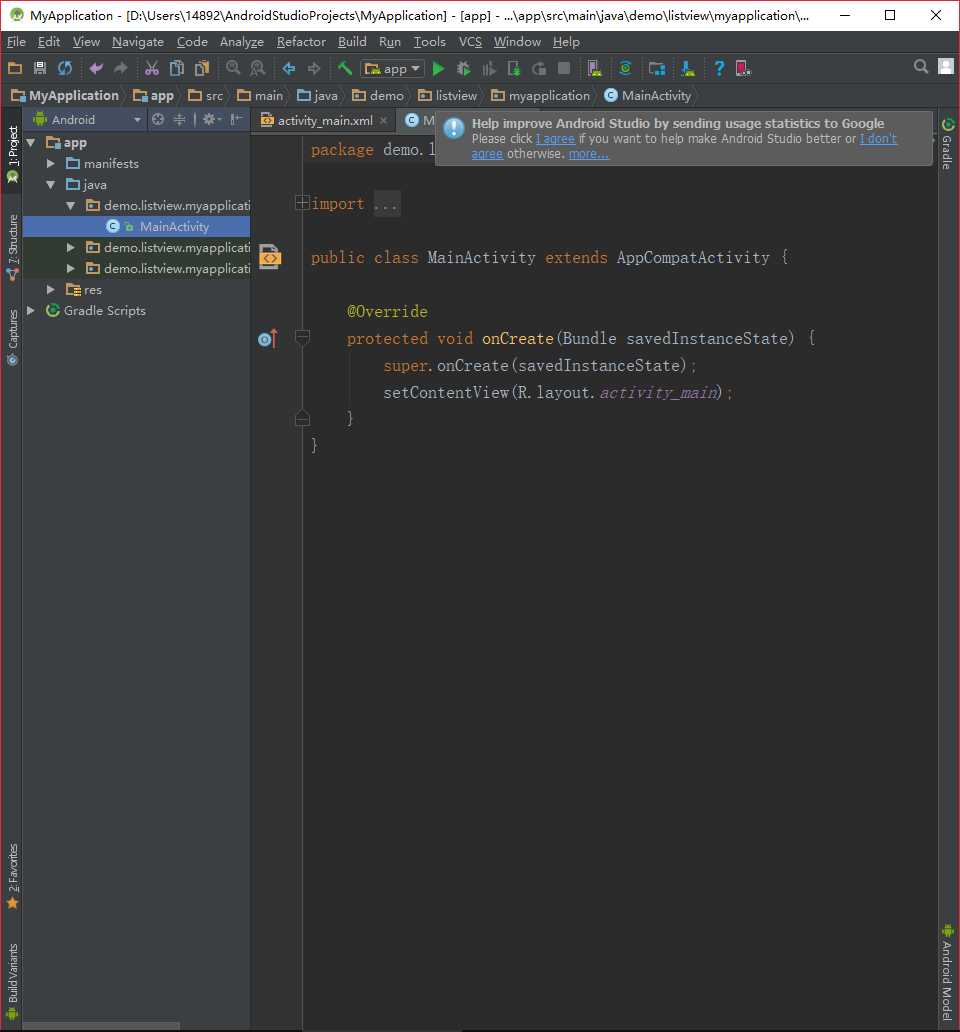
Task: Open the Project panel gear settings
Action: pyautogui.click(x=212, y=120)
